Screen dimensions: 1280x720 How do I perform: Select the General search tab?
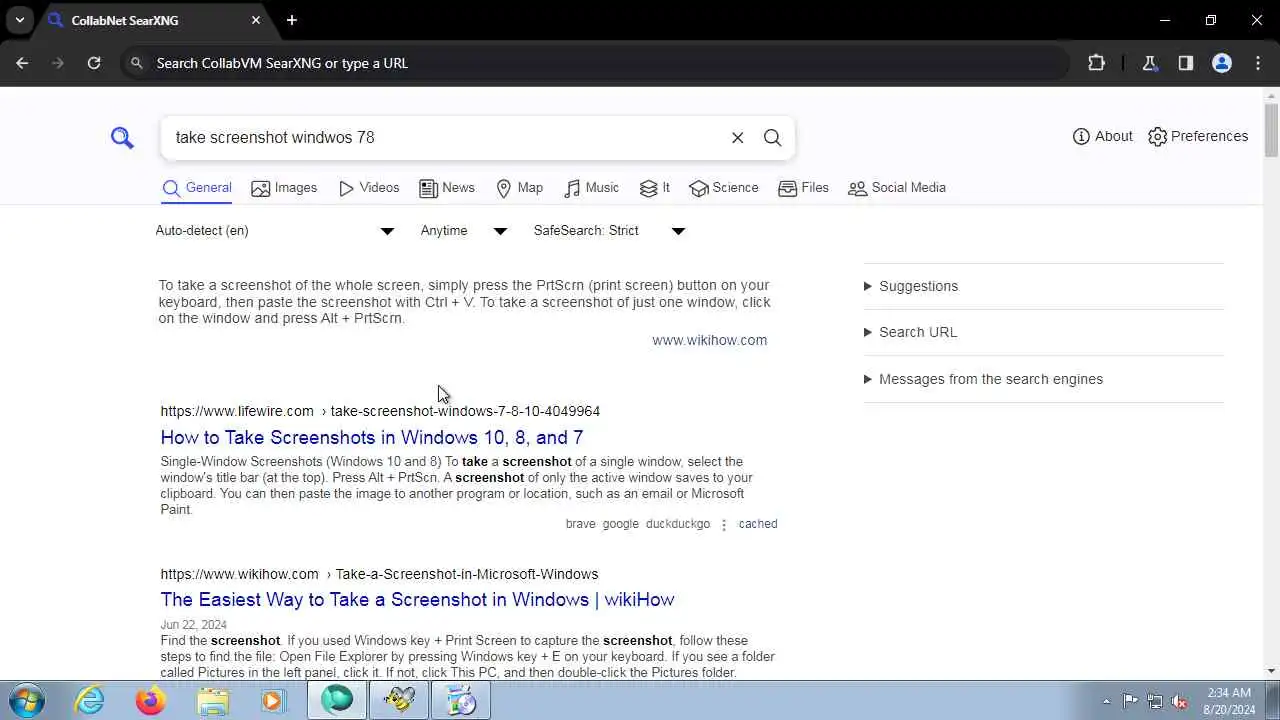point(197,188)
